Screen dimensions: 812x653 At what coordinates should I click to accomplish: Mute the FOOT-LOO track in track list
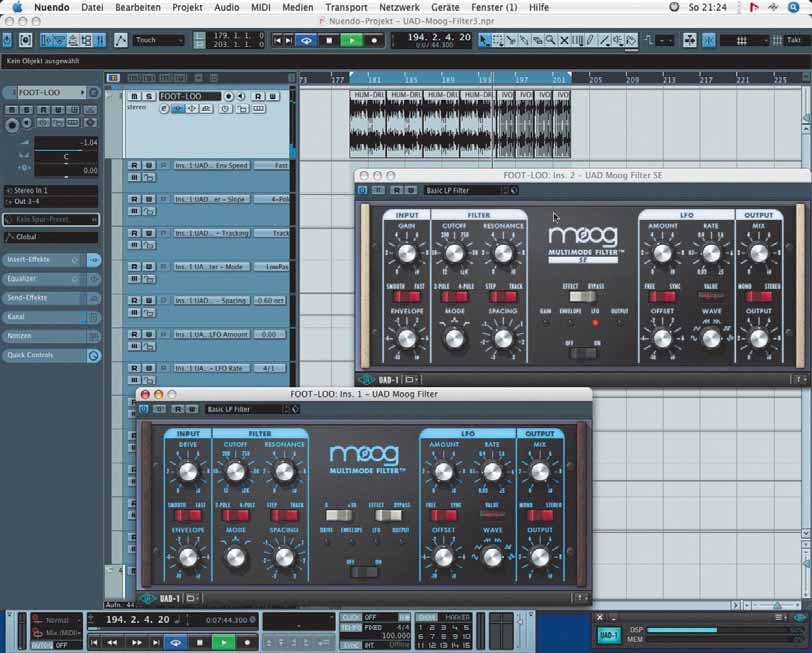coord(134,96)
